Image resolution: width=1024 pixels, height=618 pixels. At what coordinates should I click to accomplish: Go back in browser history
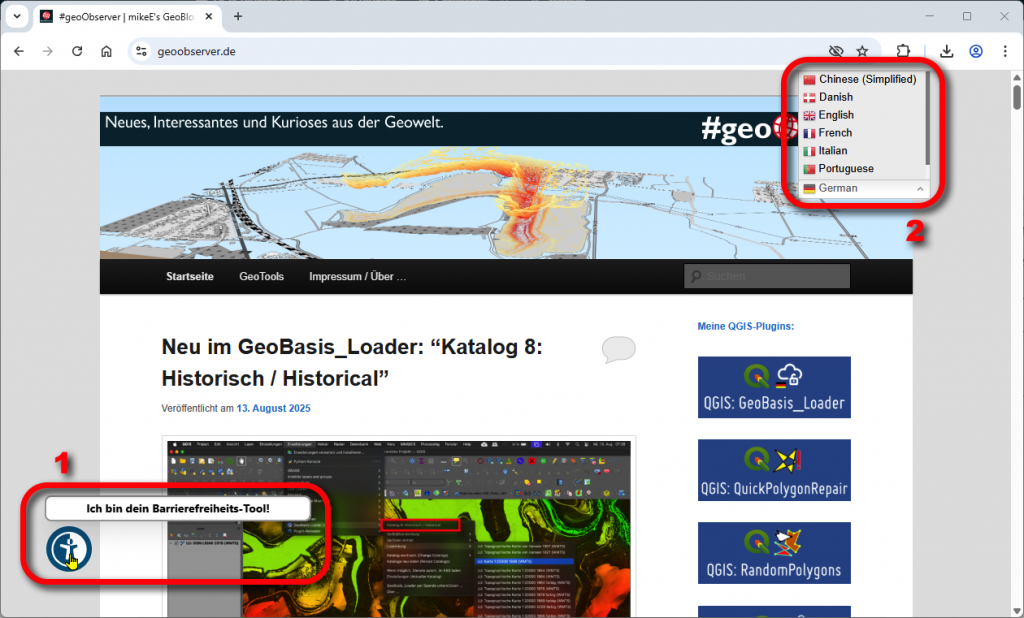point(19,51)
